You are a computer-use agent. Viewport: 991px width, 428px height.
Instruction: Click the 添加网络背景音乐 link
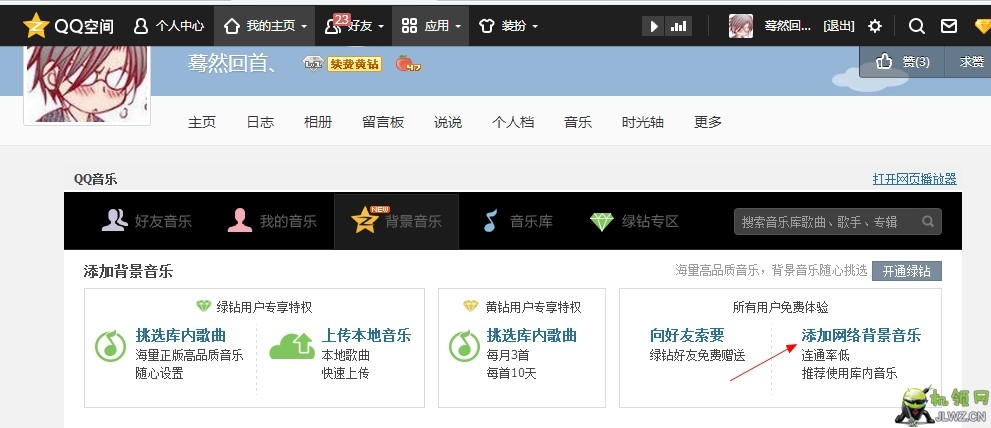tap(861, 335)
